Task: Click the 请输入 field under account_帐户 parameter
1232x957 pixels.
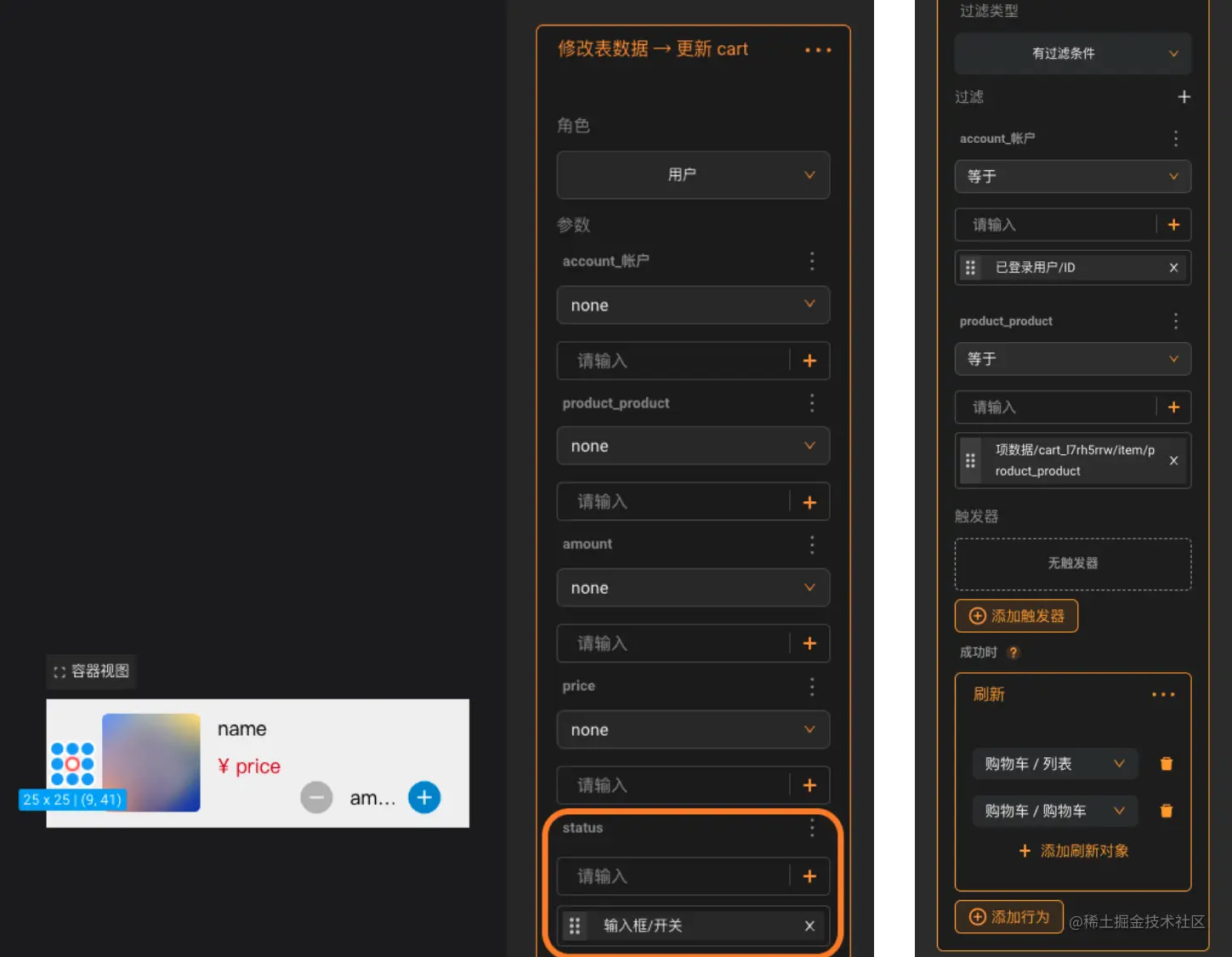Action: (673, 361)
